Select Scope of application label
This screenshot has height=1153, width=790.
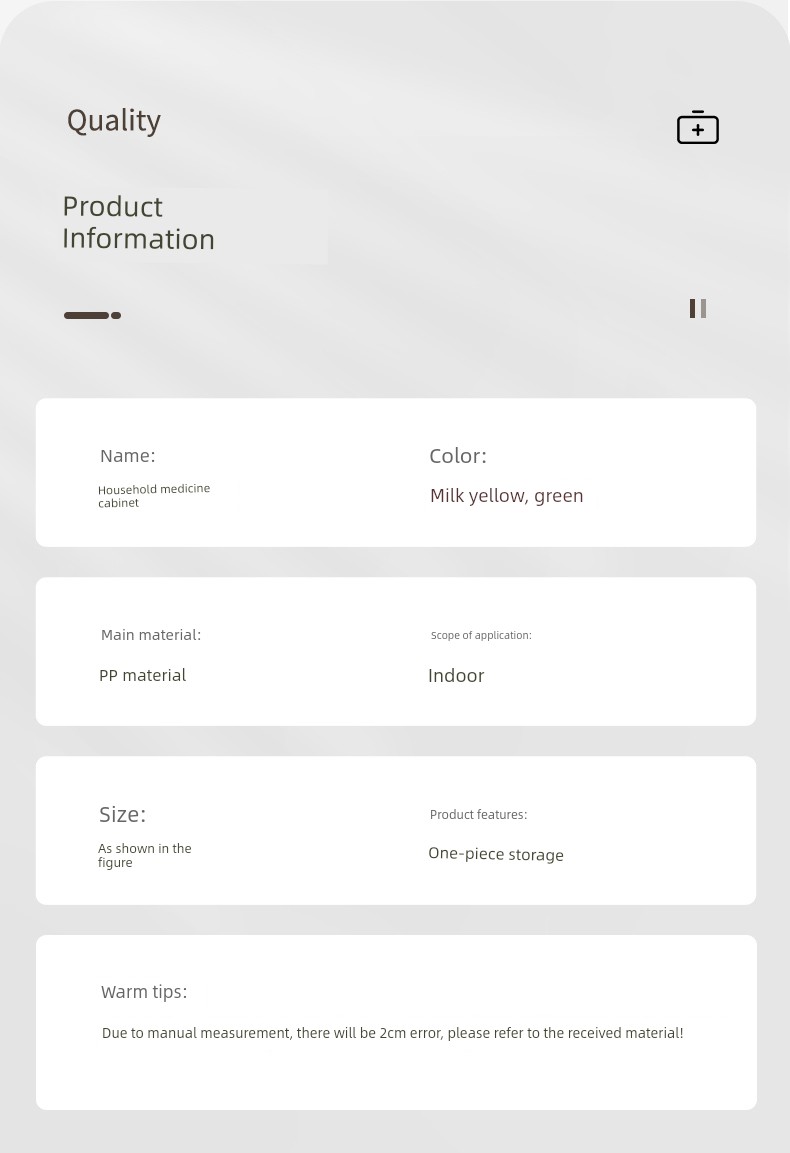(x=481, y=635)
